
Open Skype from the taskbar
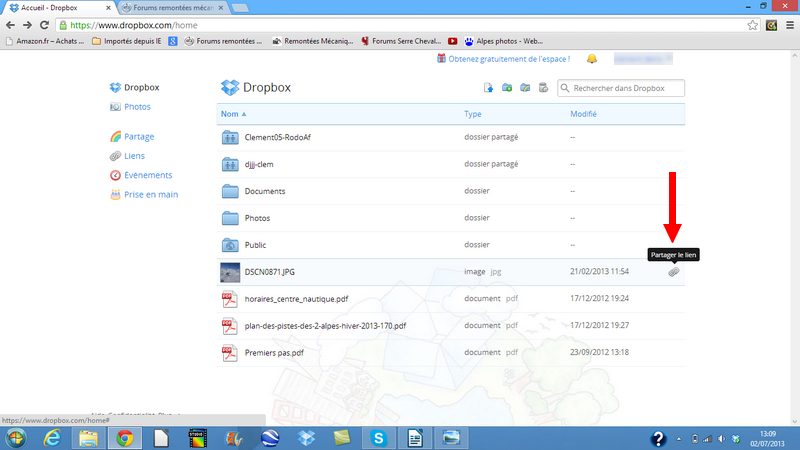click(379, 438)
